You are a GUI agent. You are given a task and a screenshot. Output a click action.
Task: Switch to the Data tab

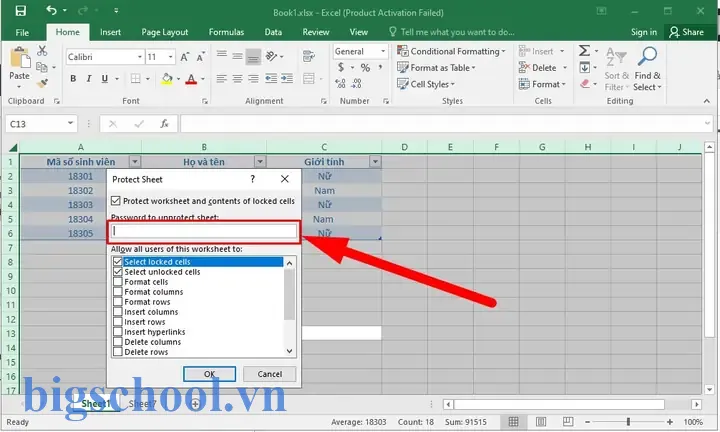[273, 32]
